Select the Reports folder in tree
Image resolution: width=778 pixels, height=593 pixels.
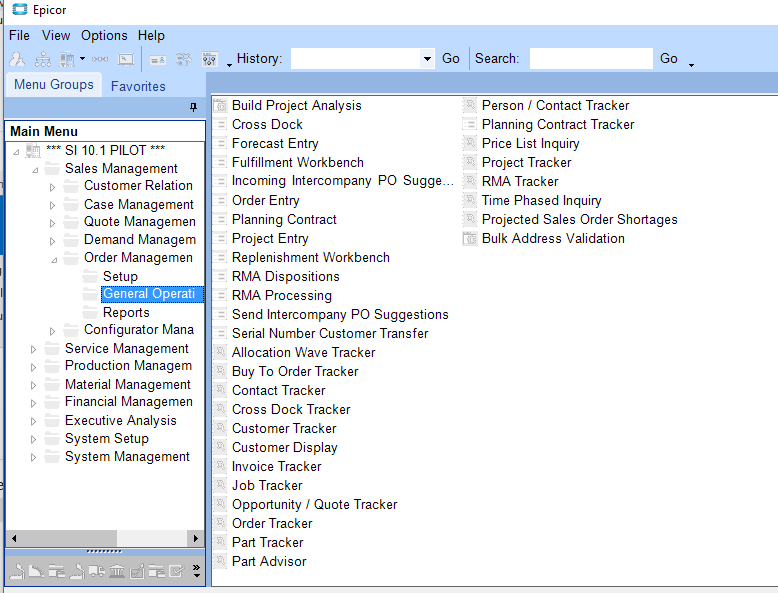click(126, 313)
